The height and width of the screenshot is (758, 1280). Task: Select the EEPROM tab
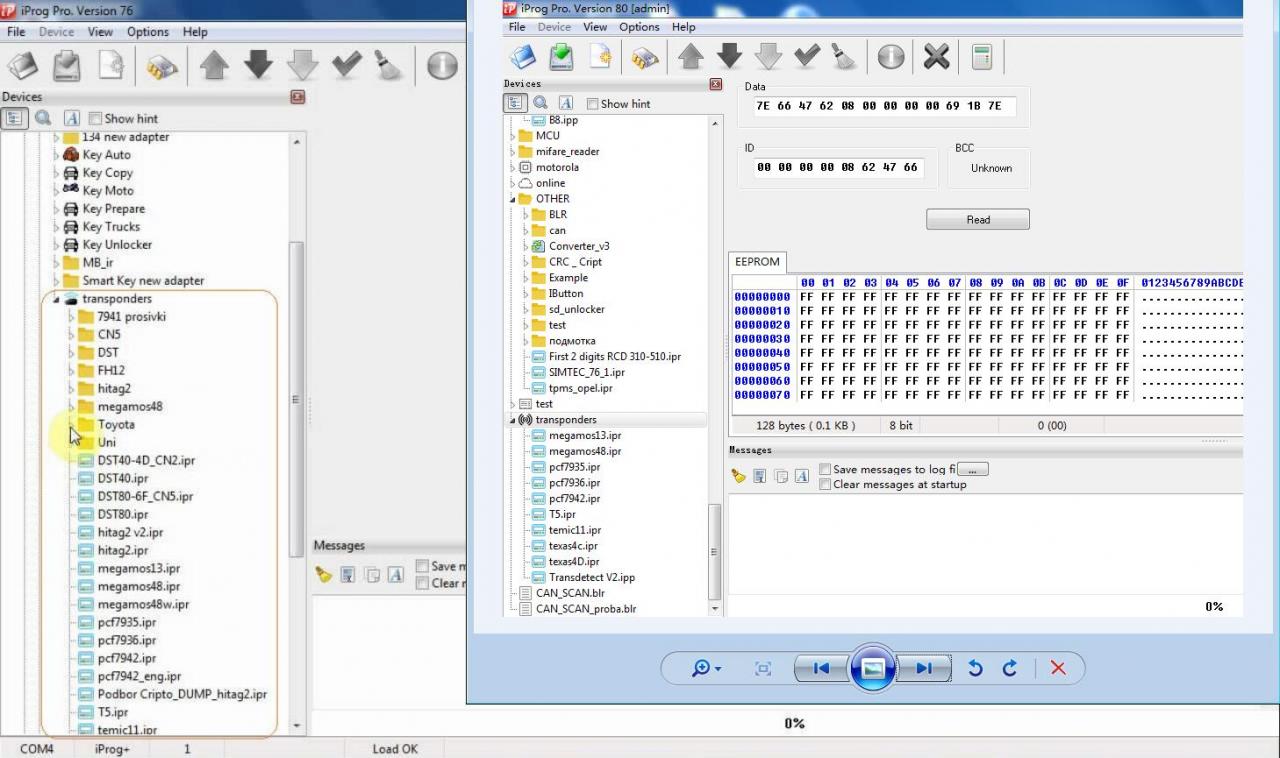tap(757, 262)
